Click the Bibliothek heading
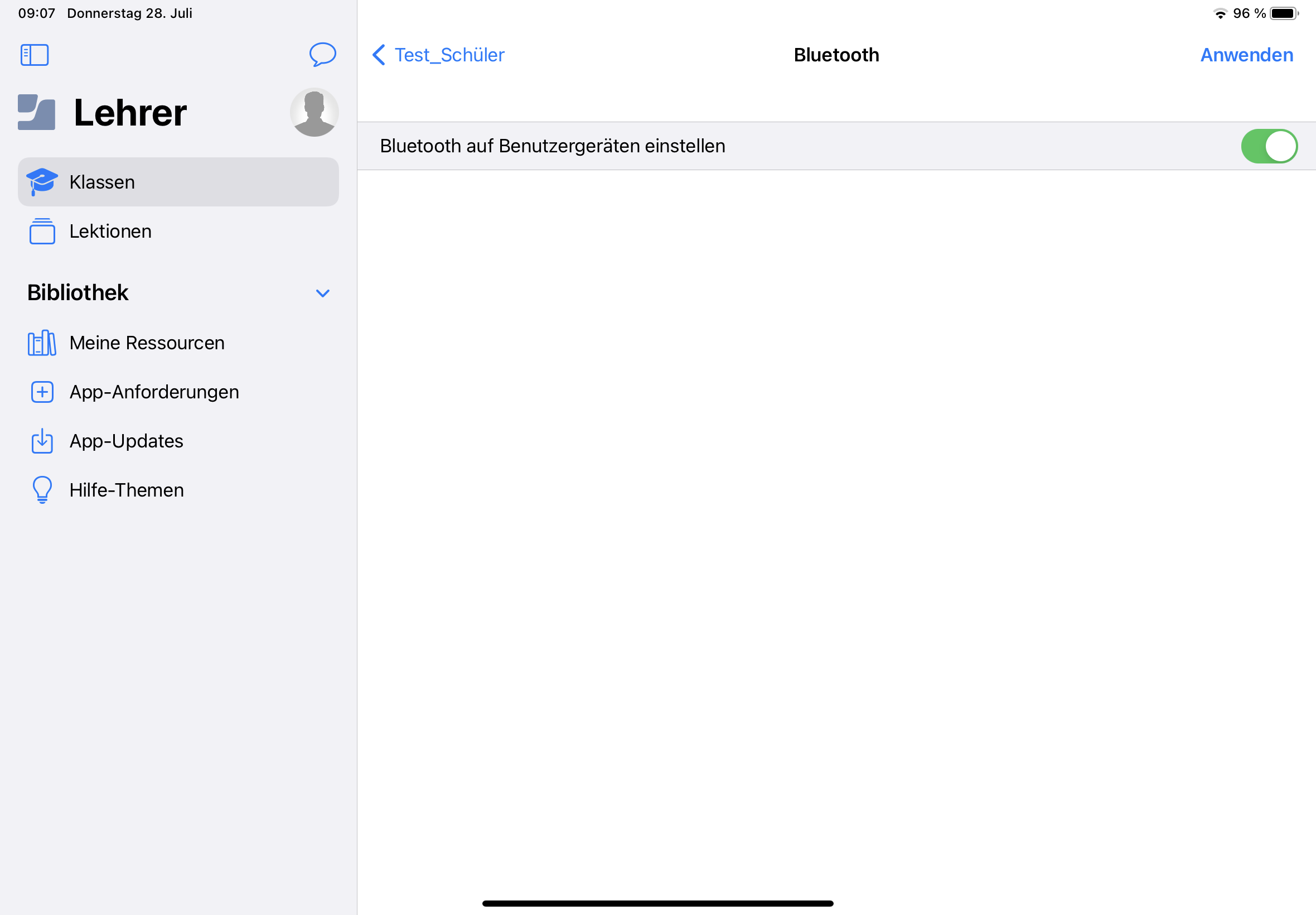Screen dimensions: 1316x915 pyautogui.click(x=78, y=292)
